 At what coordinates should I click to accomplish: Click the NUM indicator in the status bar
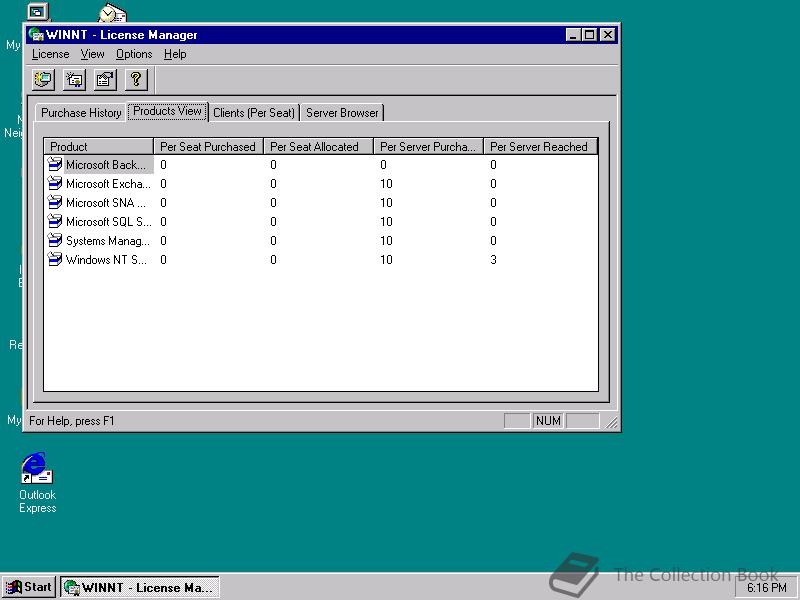click(548, 421)
